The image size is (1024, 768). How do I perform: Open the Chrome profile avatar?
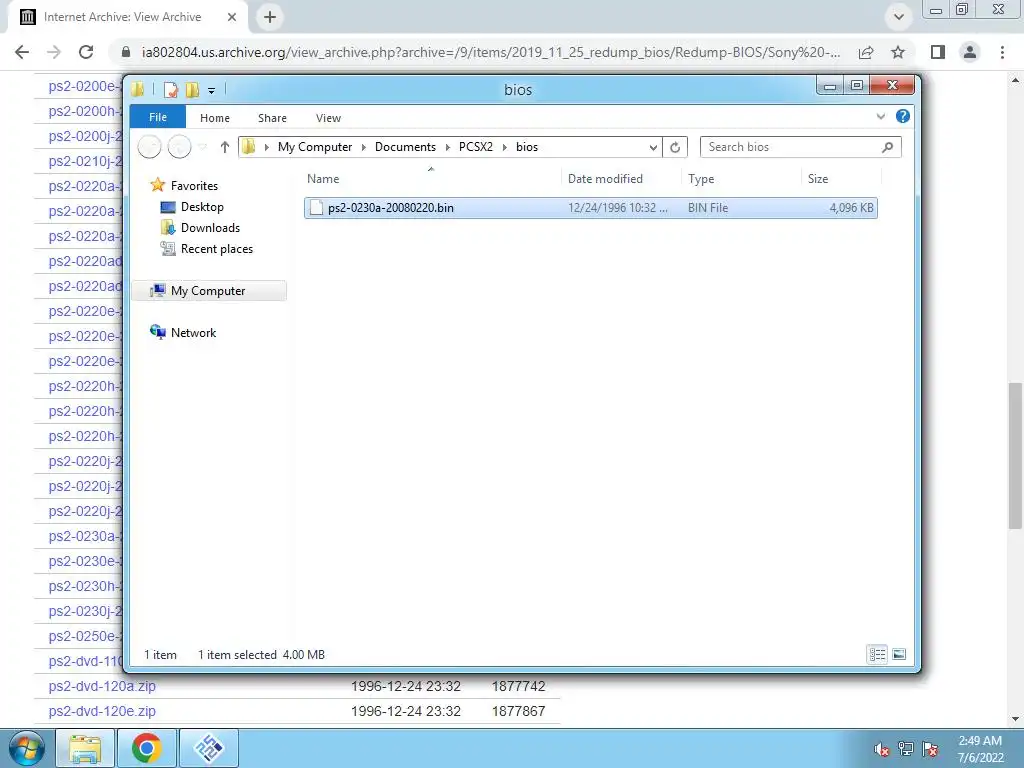[x=970, y=52]
